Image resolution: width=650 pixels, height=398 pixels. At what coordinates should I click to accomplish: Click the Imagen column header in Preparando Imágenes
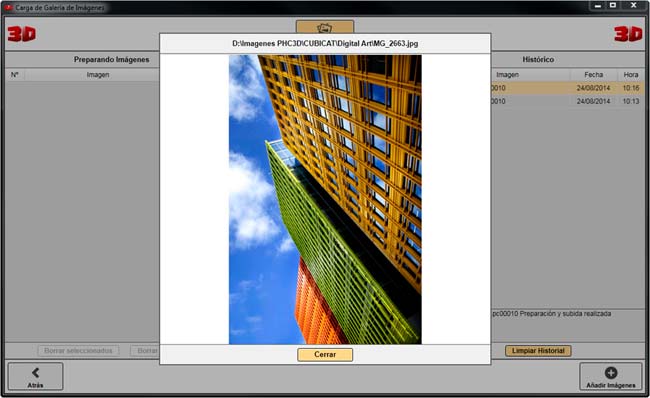pyautogui.click(x=98, y=75)
